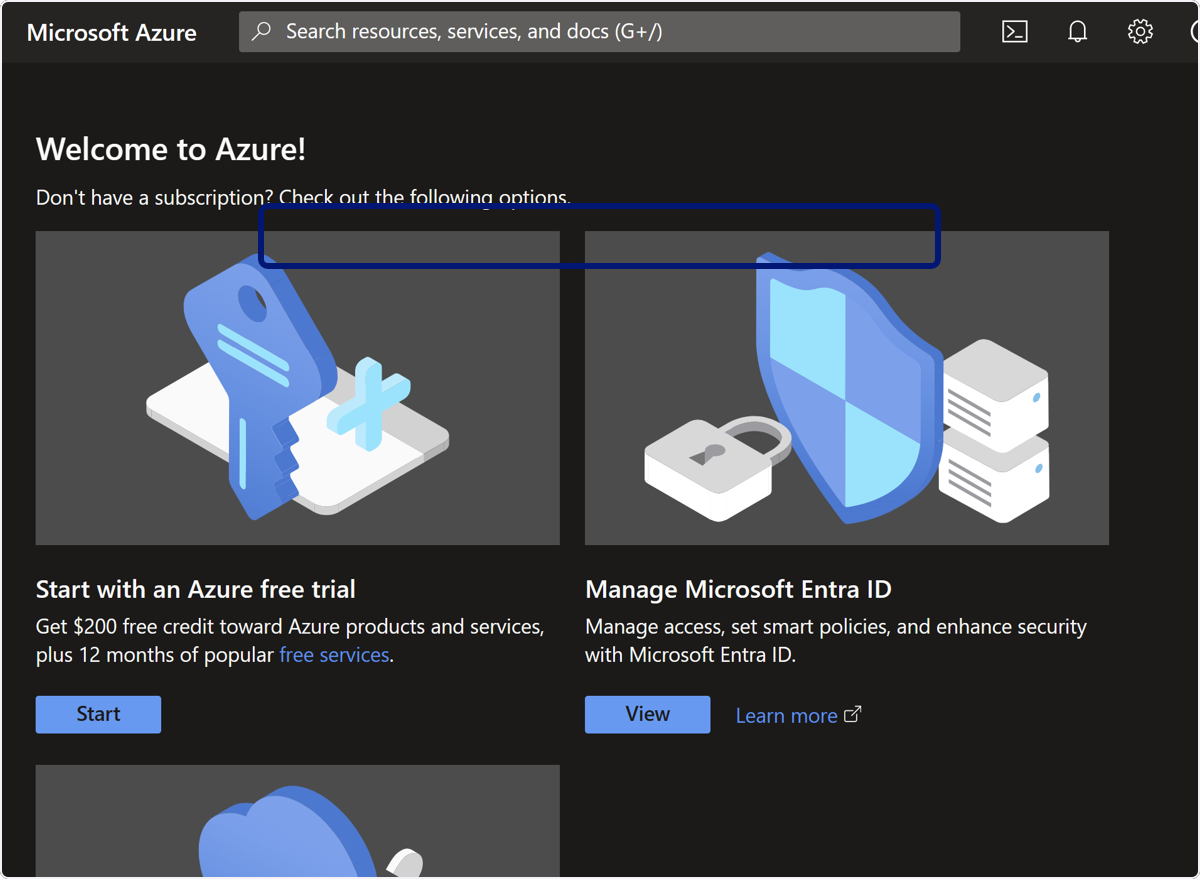Click the shield illustration for Microsoft Entra ID
This screenshot has height=879, width=1200.
click(846, 388)
